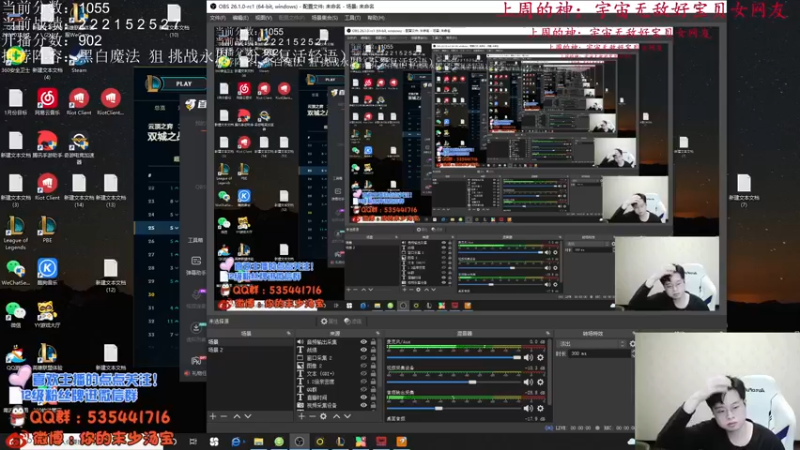800x450 pixels.
Task: Toggle visibility of 图像 2 source
Action: click(x=363, y=366)
